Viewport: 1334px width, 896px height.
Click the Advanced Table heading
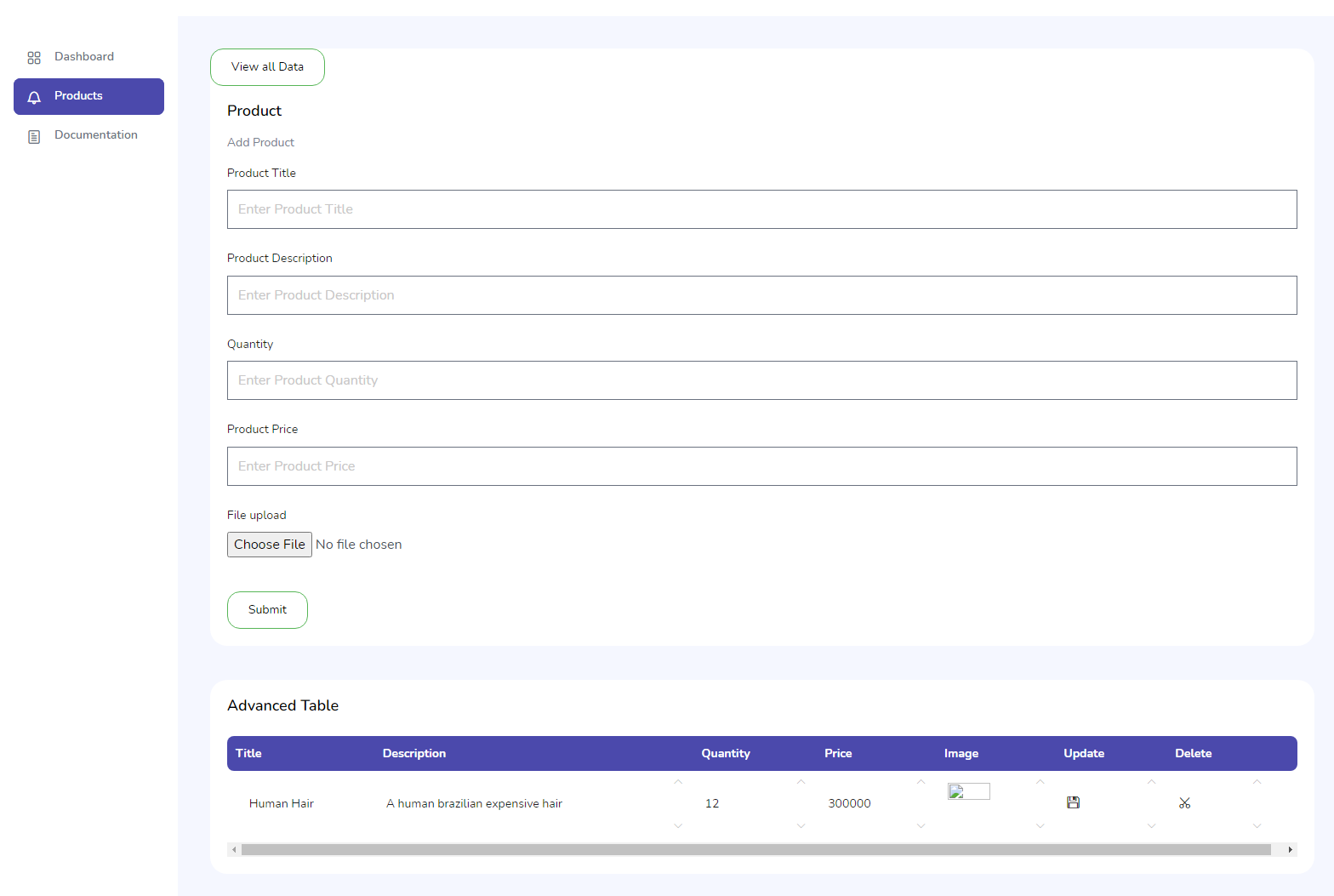[282, 705]
